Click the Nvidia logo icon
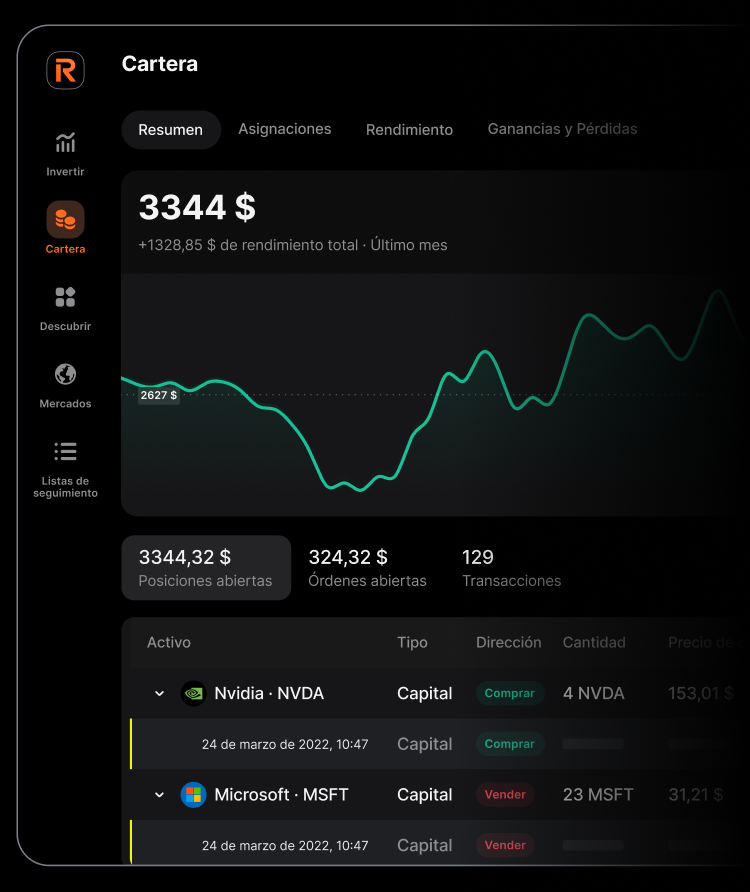Image resolution: width=750 pixels, height=892 pixels. click(x=193, y=693)
